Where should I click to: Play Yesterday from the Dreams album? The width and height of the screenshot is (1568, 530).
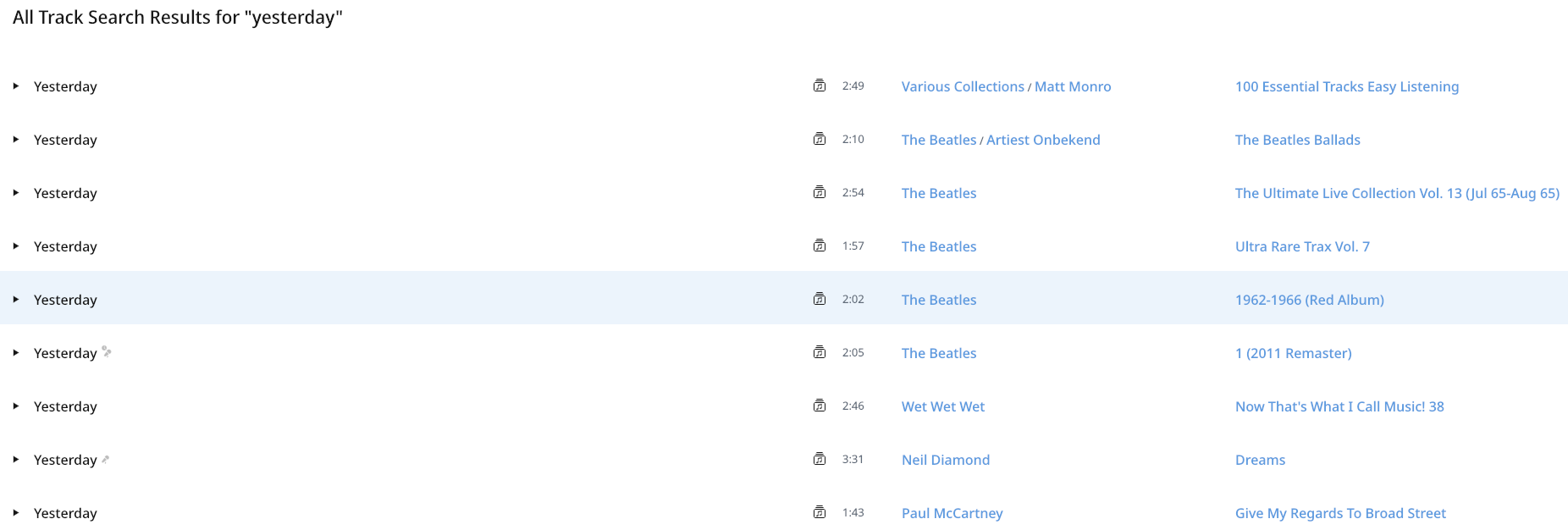coord(16,460)
